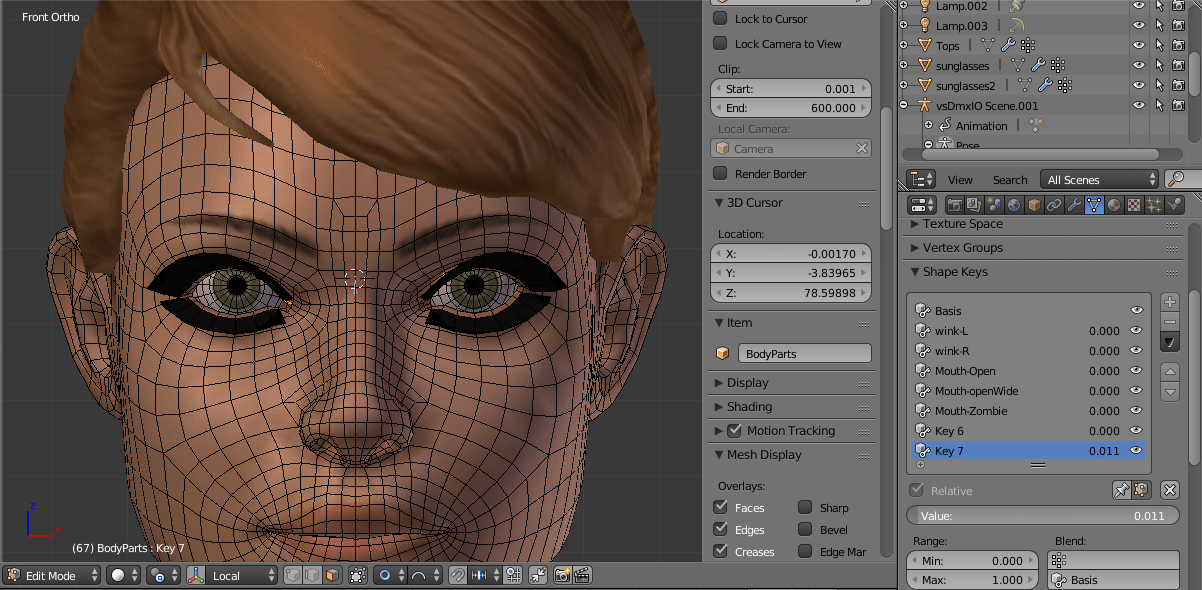Expand the Vertex Groups panel

tap(962, 248)
